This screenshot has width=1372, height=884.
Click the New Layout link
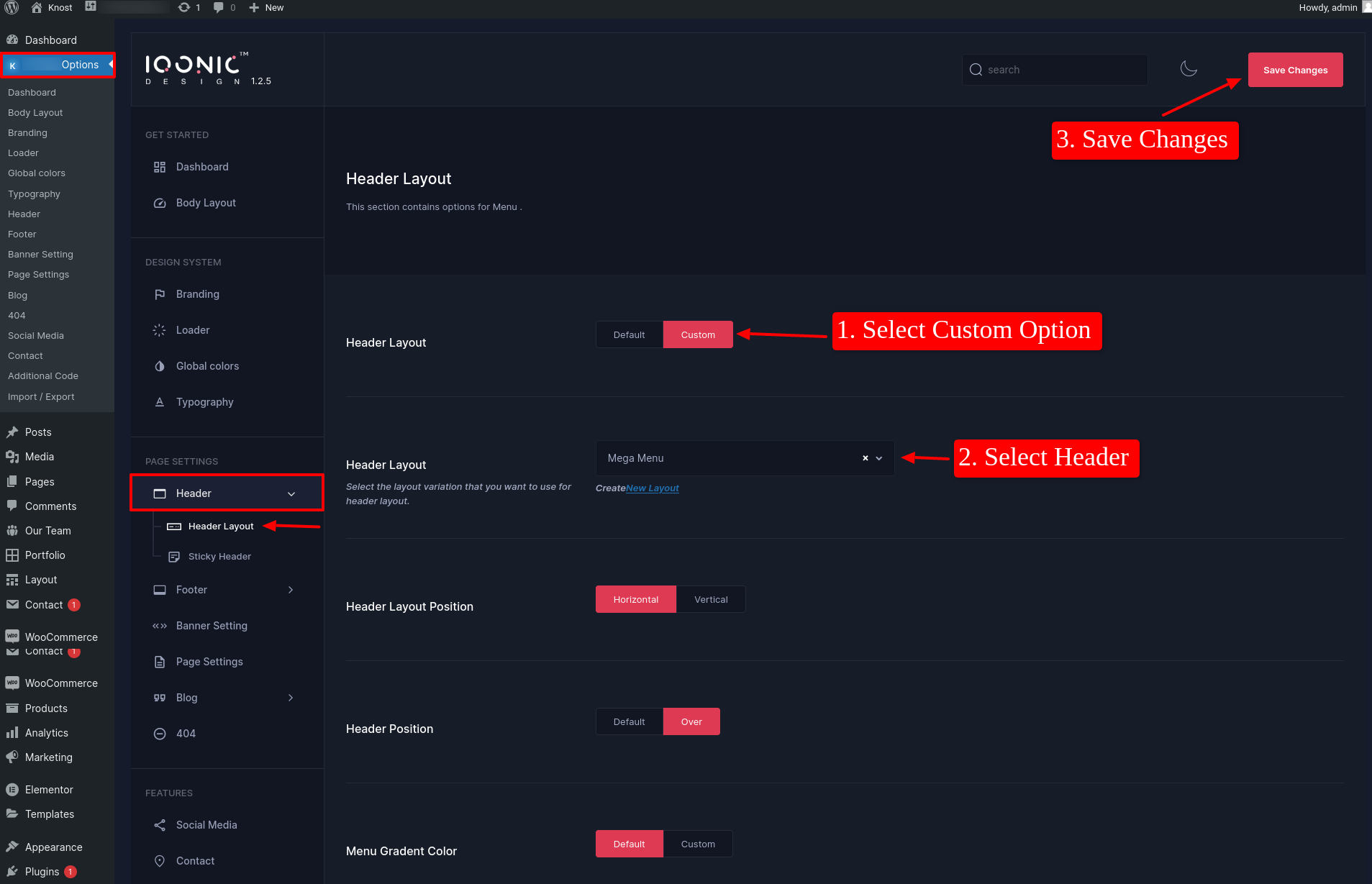[x=653, y=488]
